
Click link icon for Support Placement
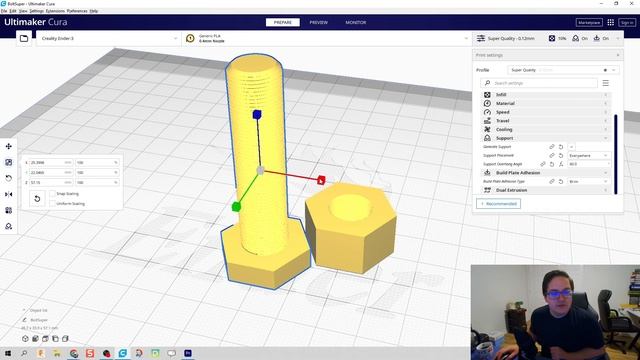click(x=552, y=156)
